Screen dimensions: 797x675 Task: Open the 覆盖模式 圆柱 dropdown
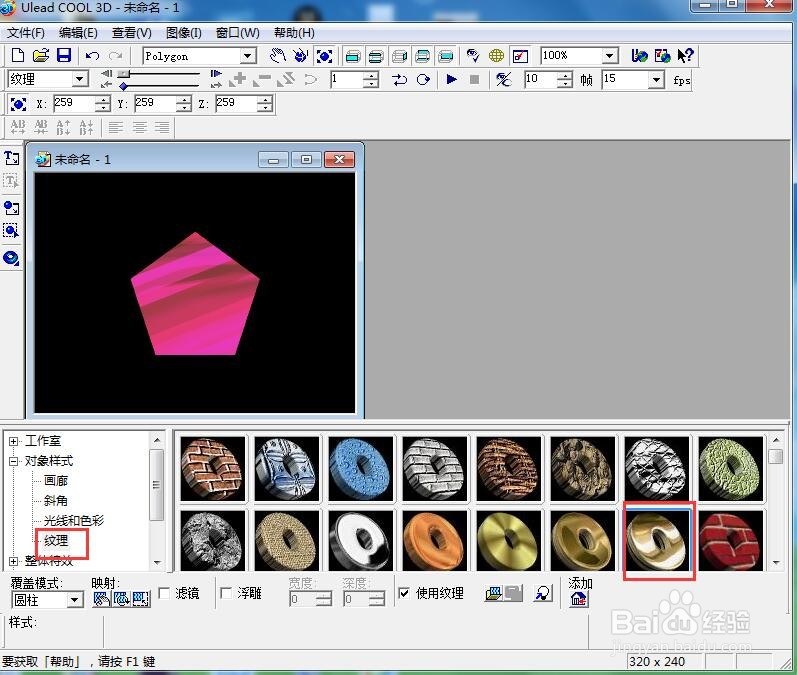(x=74, y=600)
